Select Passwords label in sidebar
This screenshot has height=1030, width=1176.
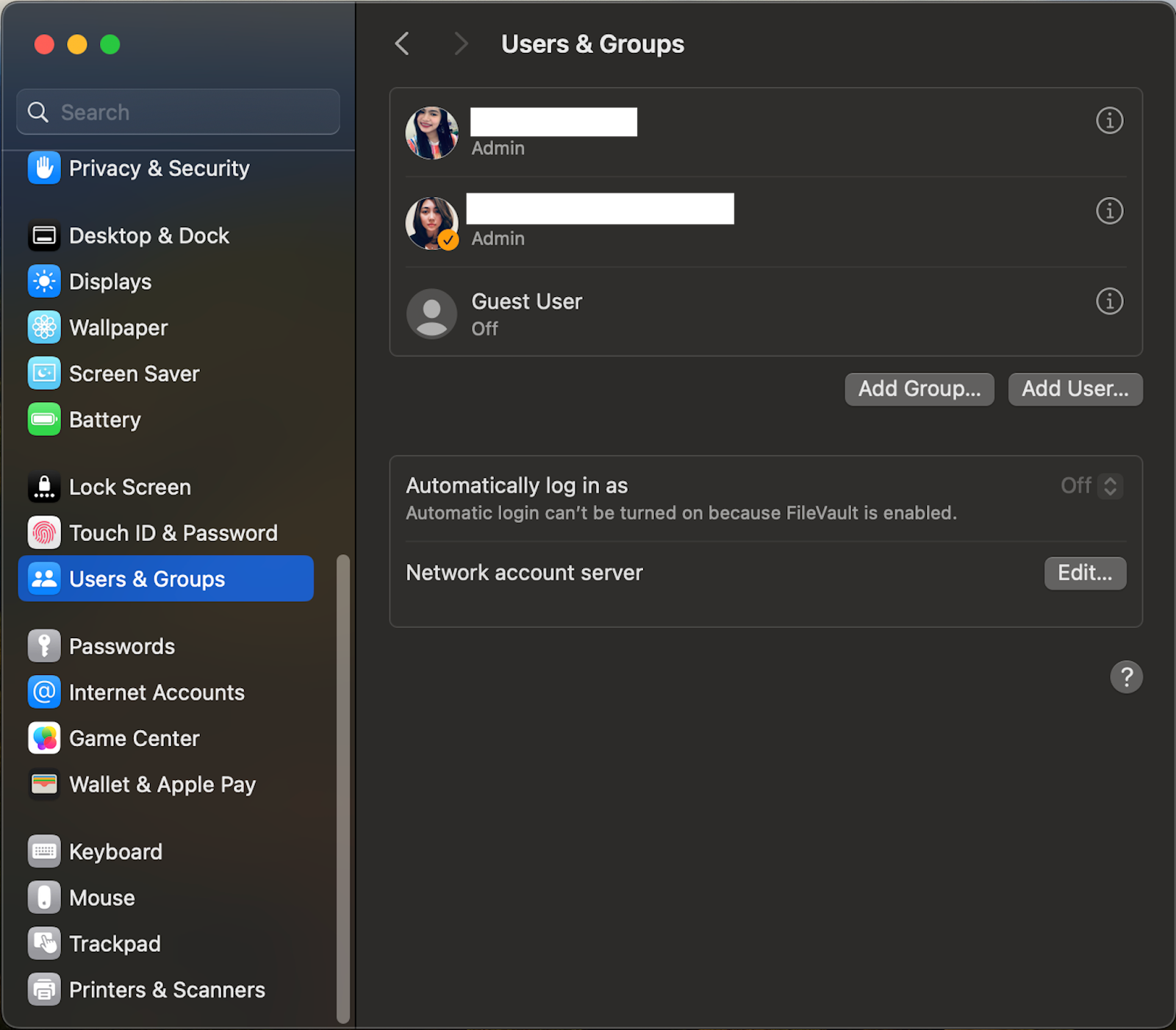[122, 646]
